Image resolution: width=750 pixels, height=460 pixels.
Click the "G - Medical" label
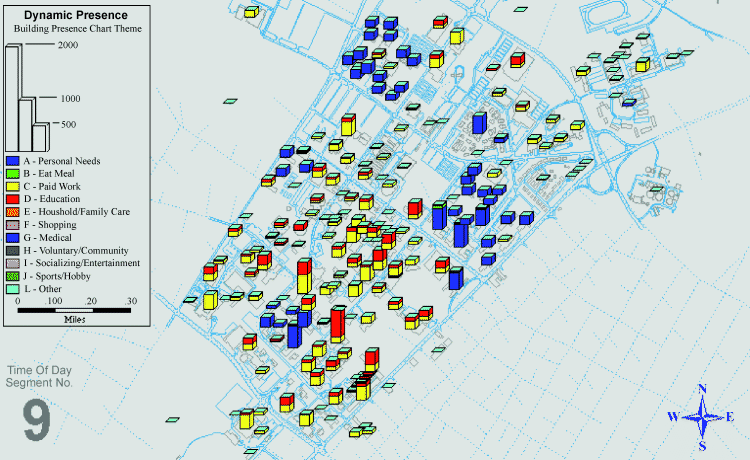point(48,238)
